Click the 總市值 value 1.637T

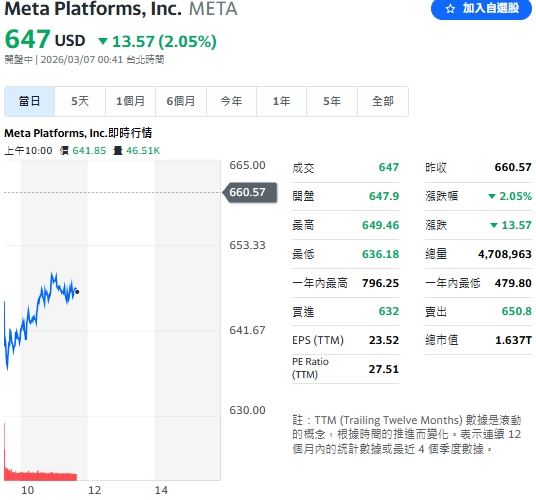click(x=513, y=340)
